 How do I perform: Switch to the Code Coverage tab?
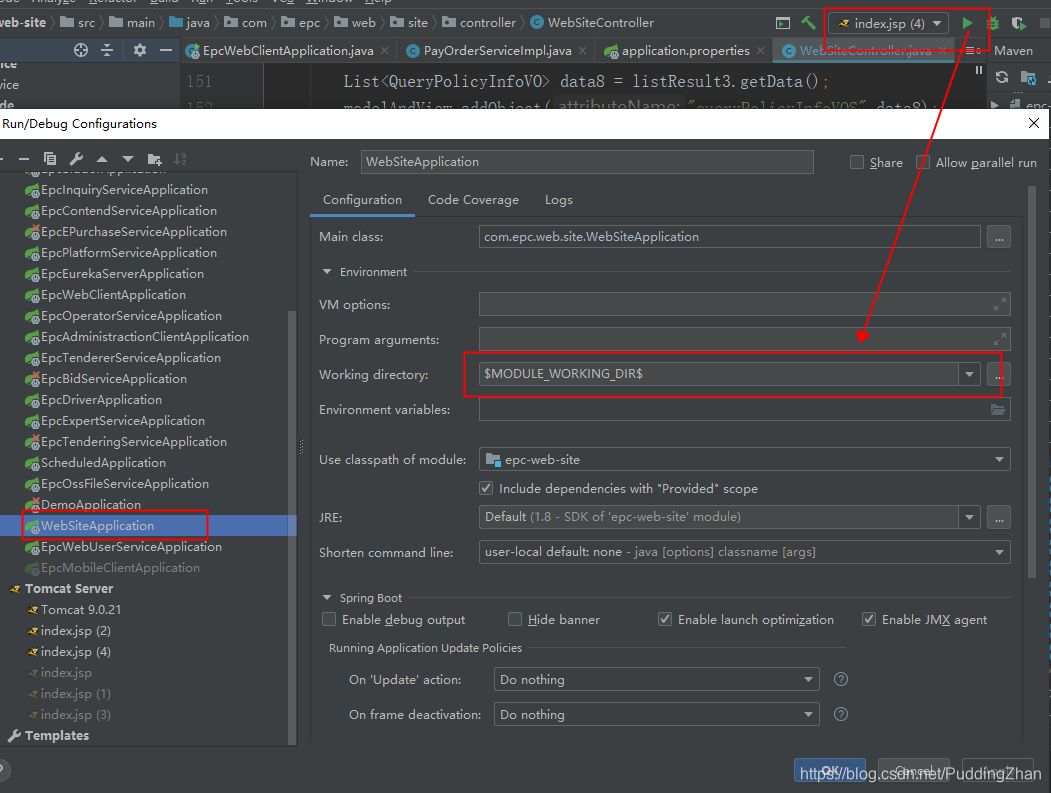point(473,200)
